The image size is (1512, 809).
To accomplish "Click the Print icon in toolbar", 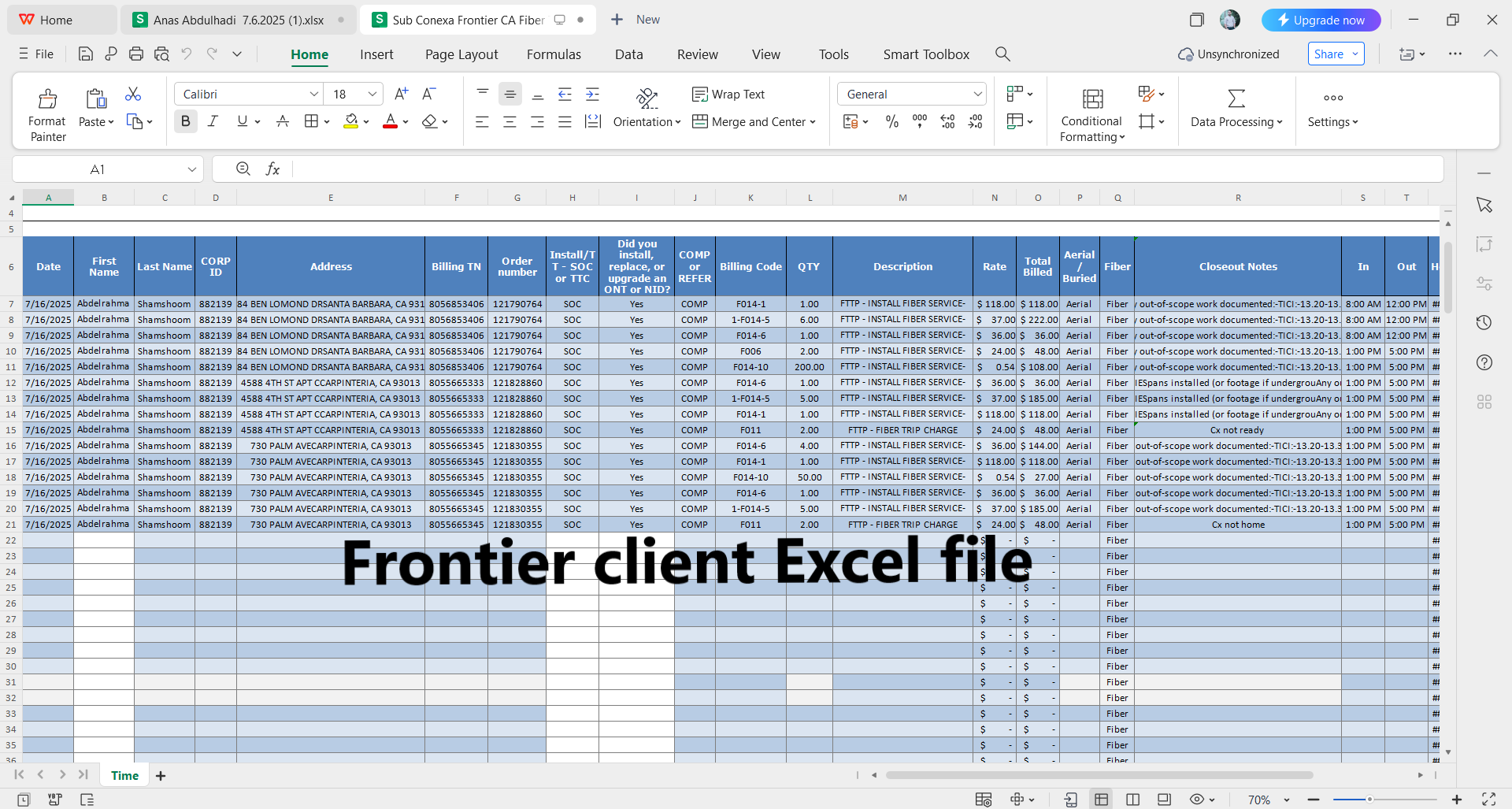I will click(x=136, y=54).
